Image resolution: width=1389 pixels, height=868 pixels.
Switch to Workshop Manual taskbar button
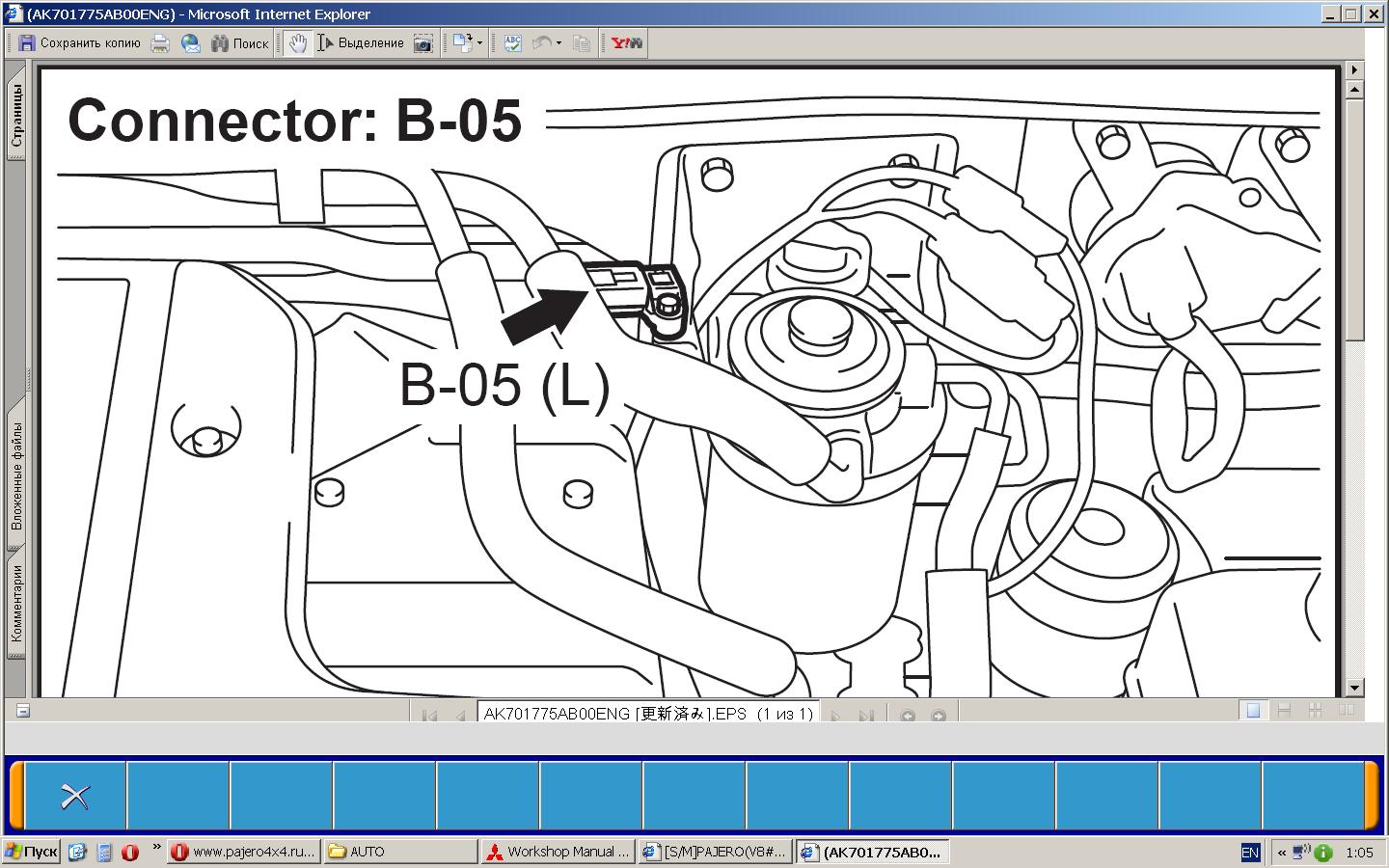click(x=558, y=852)
